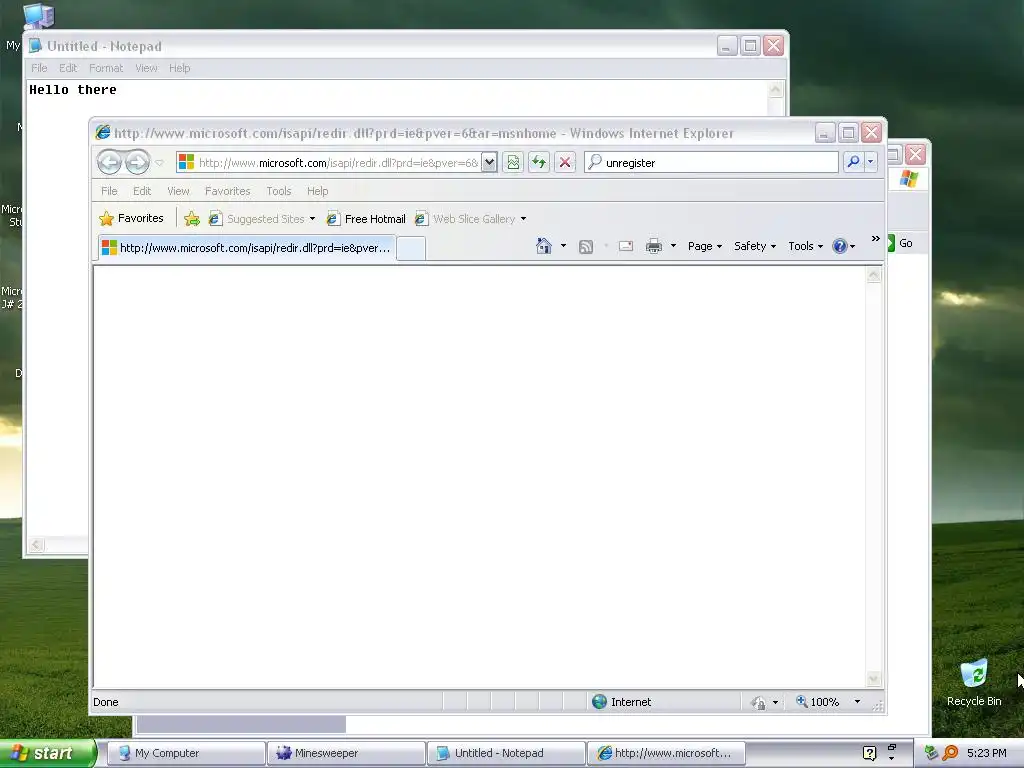Click the IE vertical scrollbar up arrow
Image resolution: width=1024 pixels, height=768 pixels.
click(x=873, y=275)
